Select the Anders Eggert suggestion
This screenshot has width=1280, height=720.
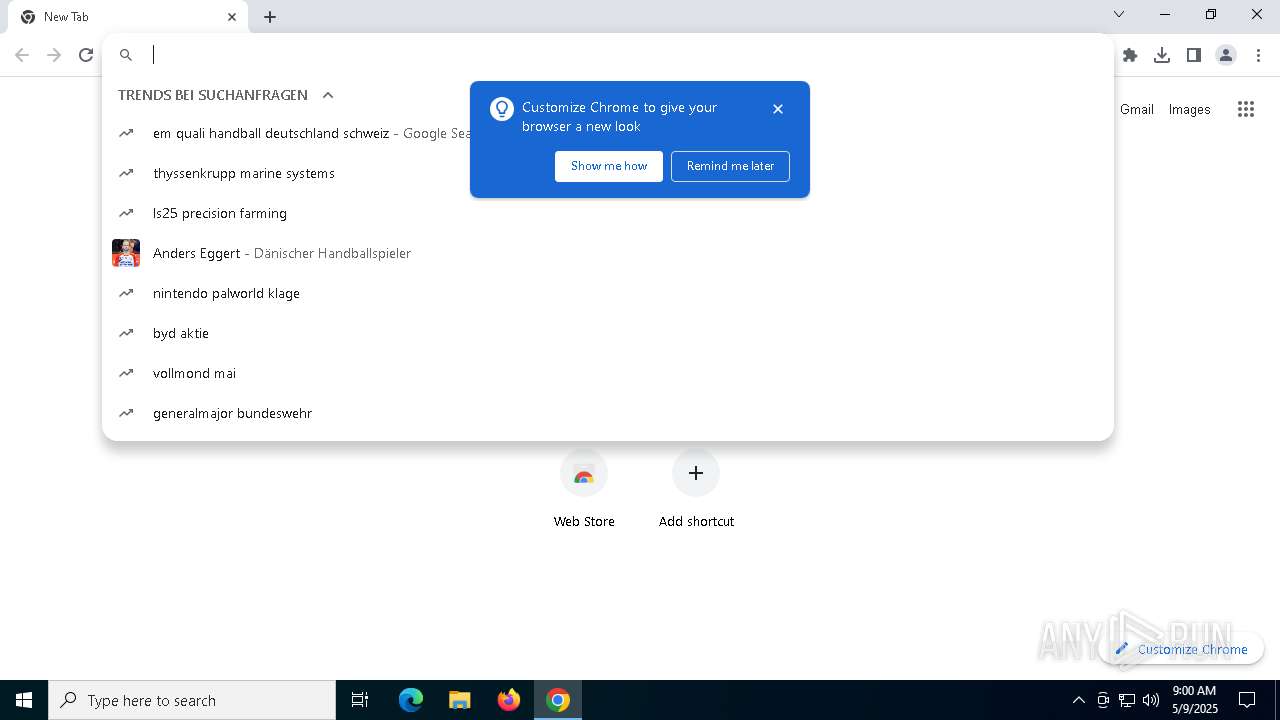pyautogui.click(x=608, y=253)
